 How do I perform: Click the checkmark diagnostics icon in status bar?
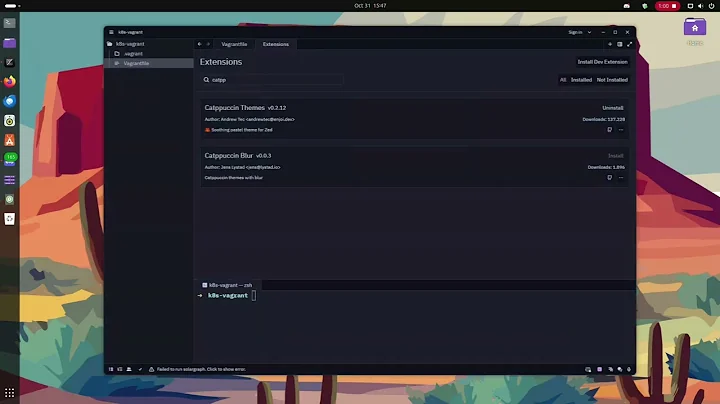pyautogui.click(x=141, y=369)
